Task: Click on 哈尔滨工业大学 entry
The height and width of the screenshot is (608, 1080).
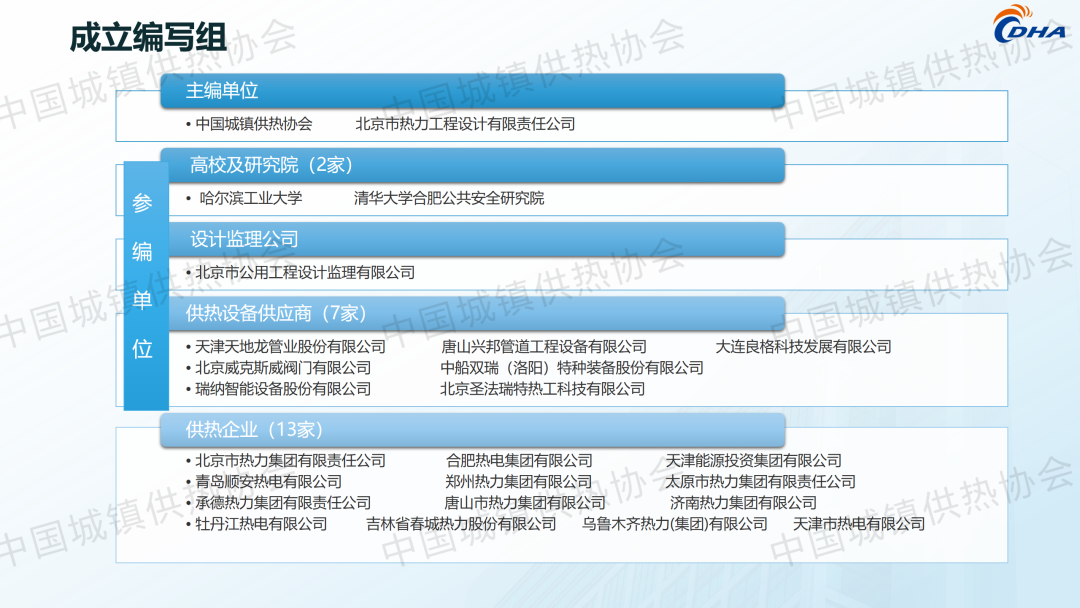Action: click(x=250, y=199)
